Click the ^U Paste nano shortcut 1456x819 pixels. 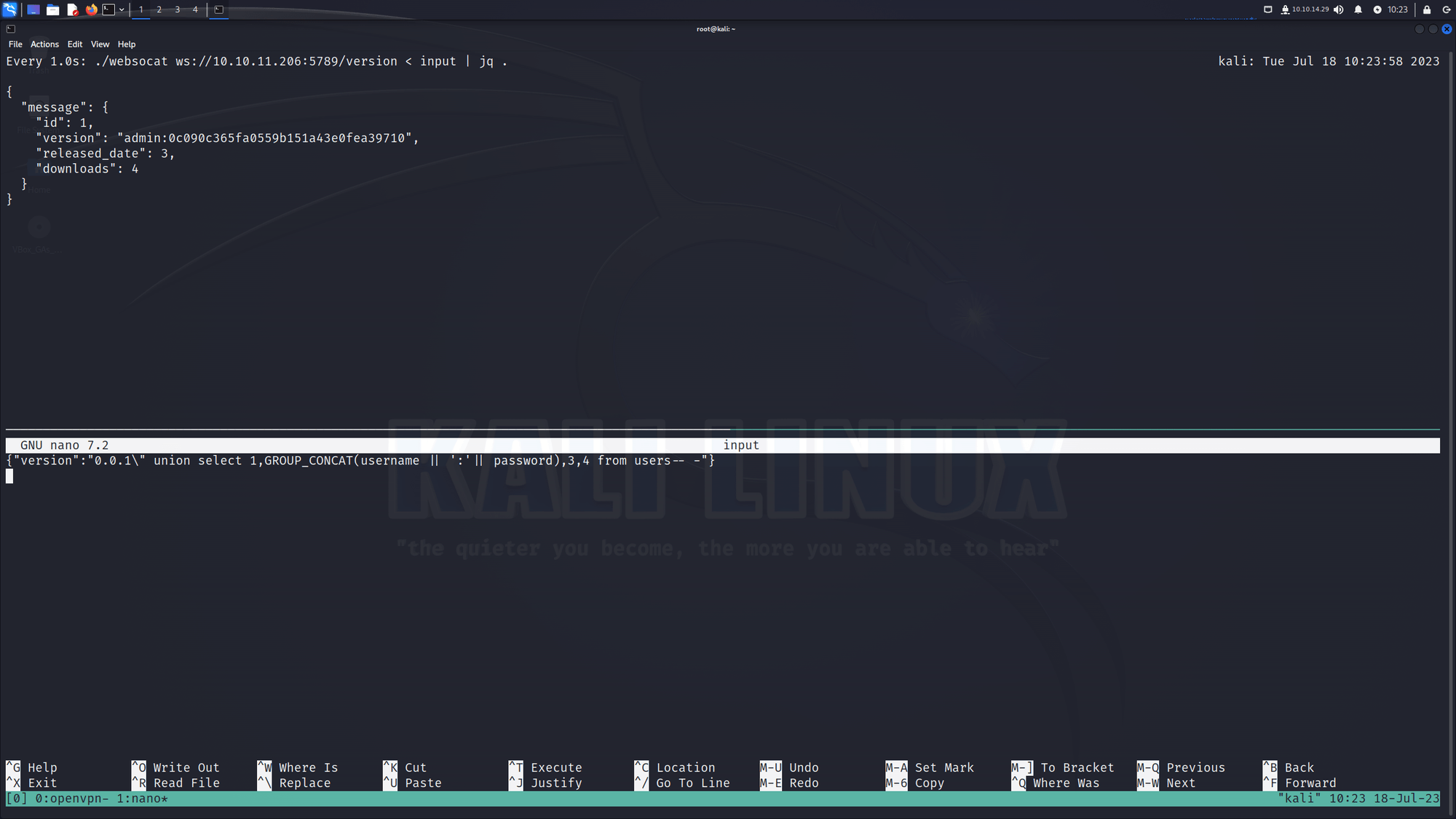412,783
